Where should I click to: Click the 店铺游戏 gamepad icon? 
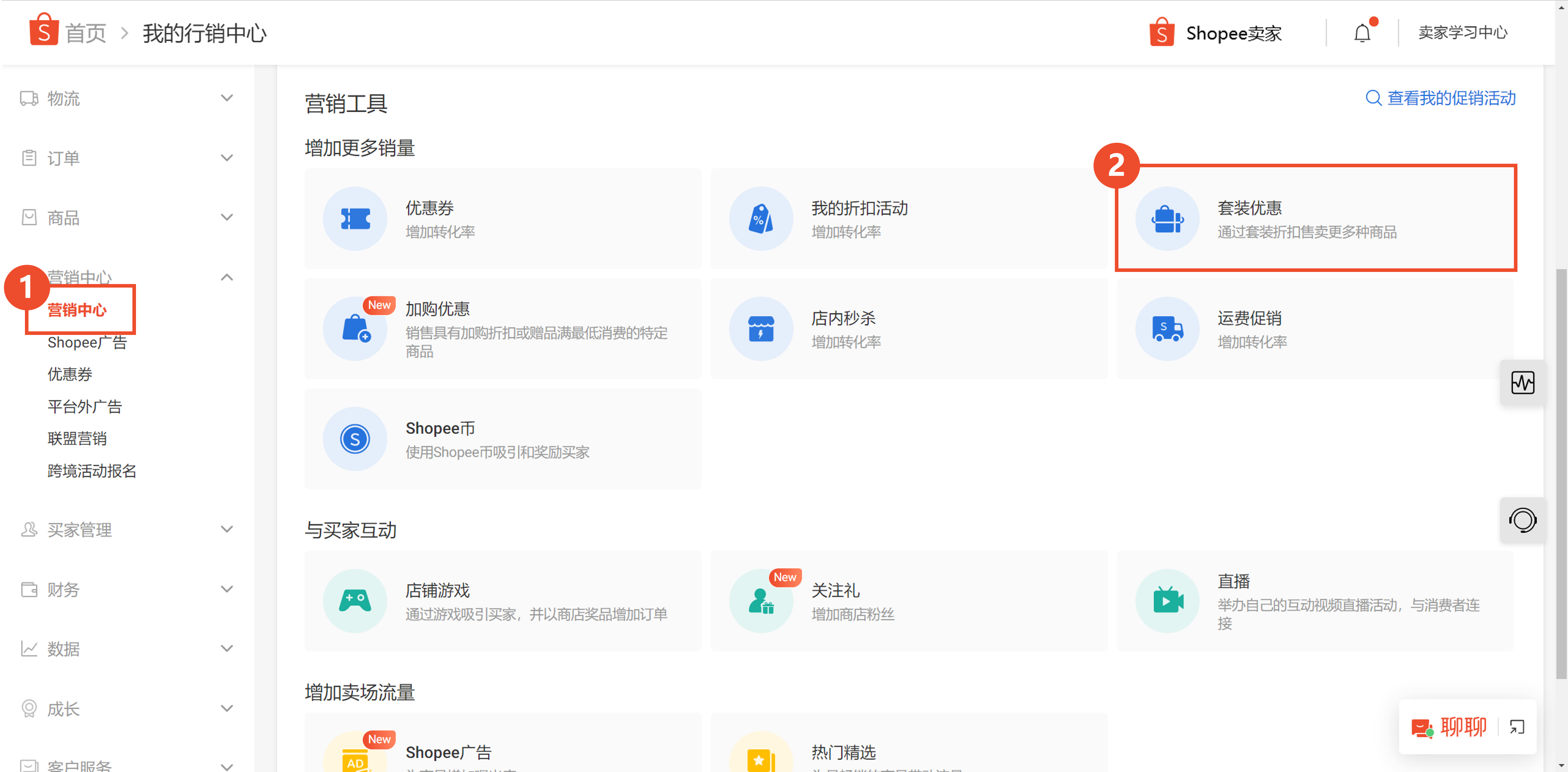tap(355, 601)
